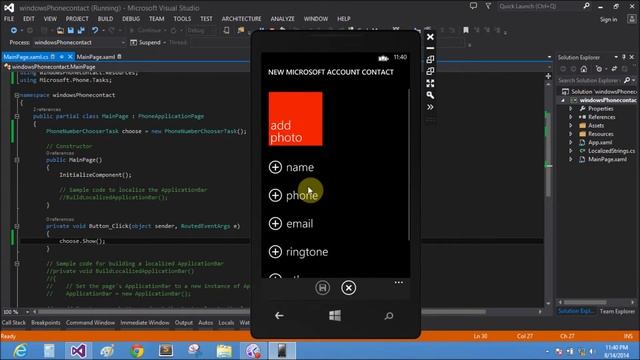Open the Output tab
The width and height of the screenshot is (640, 360).
(184, 322)
